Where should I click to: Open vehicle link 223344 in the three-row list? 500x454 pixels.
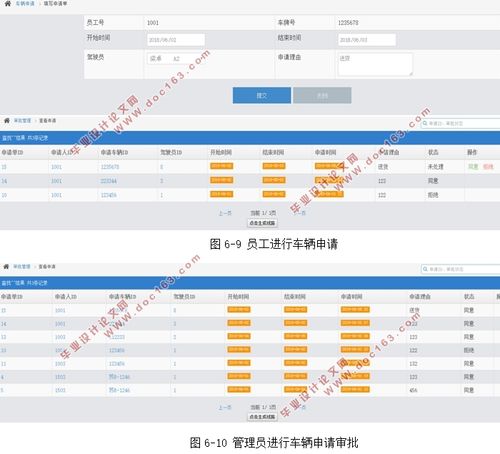pyautogui.click(x=109, y=181)
